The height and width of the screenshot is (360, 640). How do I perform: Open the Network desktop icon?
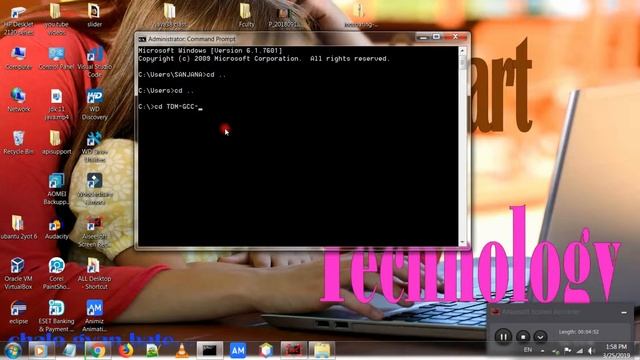click(x=18, y=100)
